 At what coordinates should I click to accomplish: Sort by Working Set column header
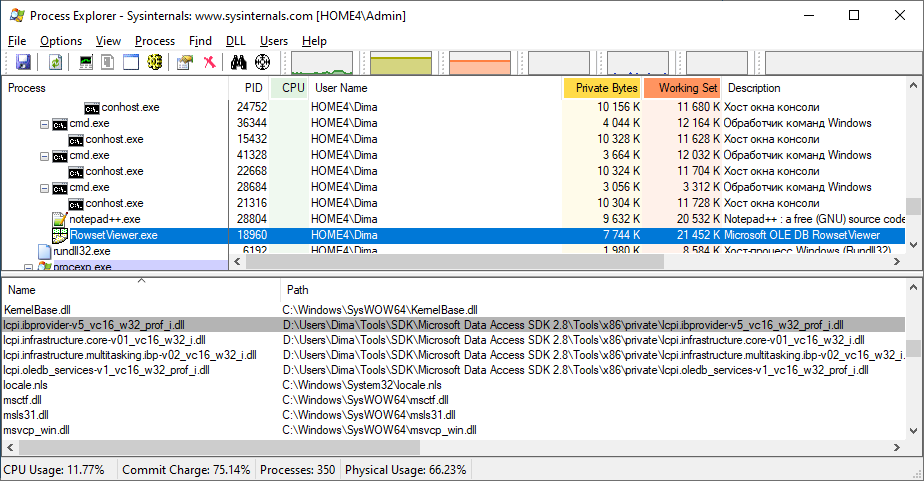682,88
